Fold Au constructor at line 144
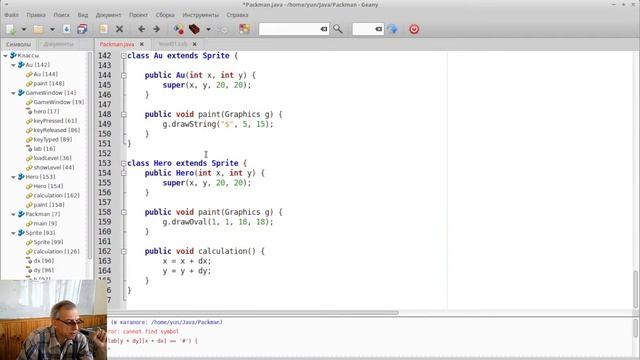Screen dimensions: 640x360 123,75
